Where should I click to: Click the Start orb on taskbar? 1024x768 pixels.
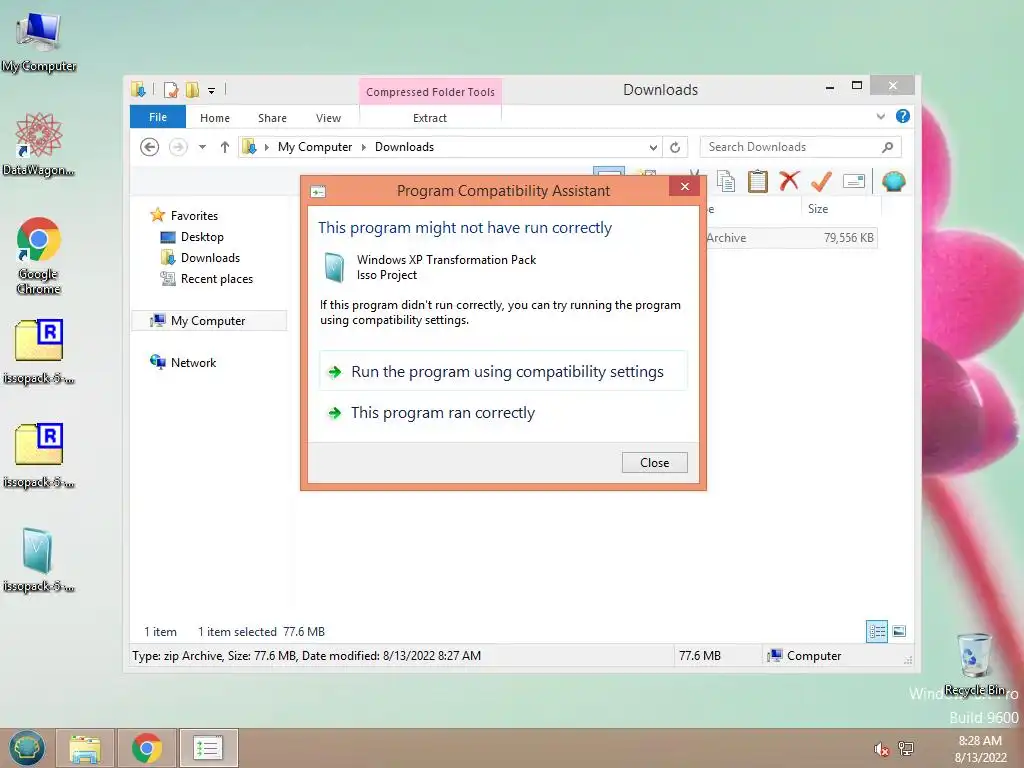(x=27, y=748)
